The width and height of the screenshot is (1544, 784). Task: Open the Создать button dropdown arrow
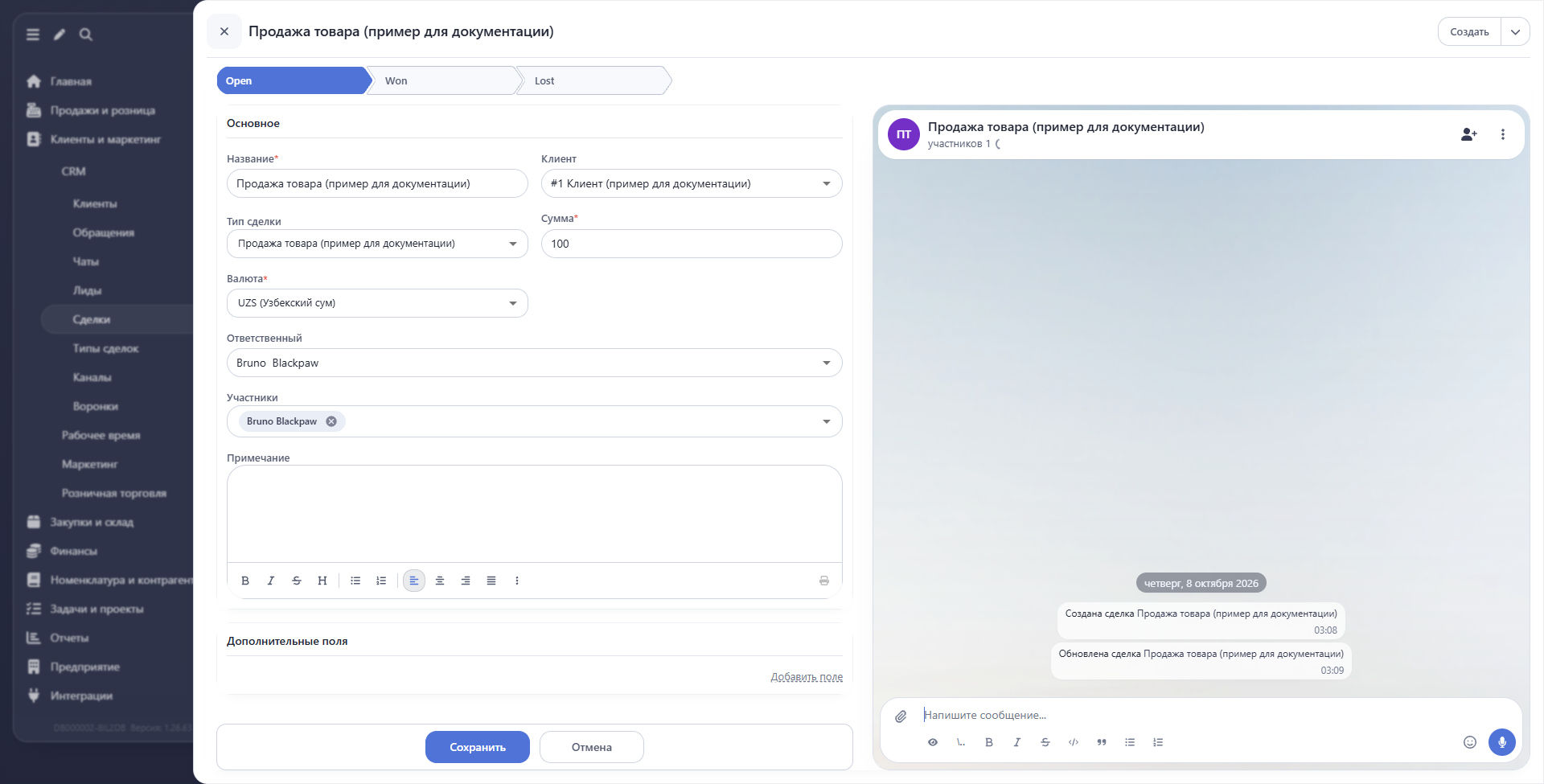(1515, 32)
